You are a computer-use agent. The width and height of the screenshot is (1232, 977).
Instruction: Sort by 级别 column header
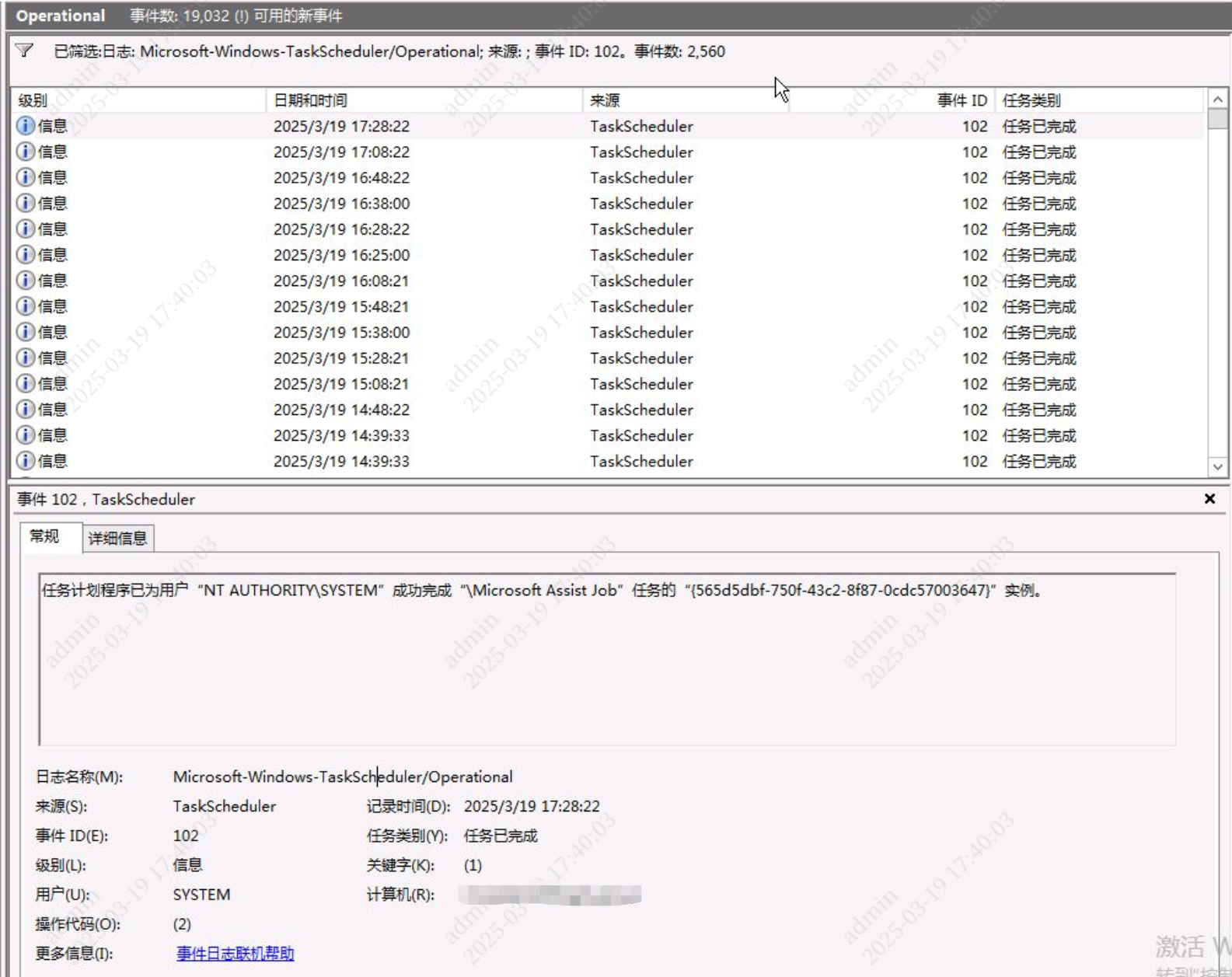(x=33, y=100)
